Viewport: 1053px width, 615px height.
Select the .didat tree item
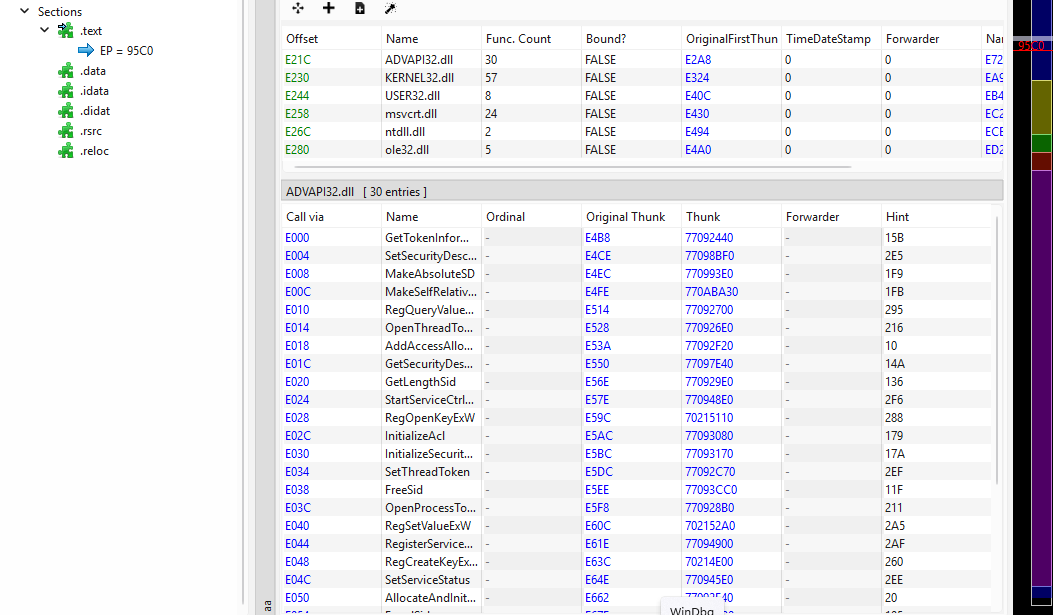click(x=95, y=111)
